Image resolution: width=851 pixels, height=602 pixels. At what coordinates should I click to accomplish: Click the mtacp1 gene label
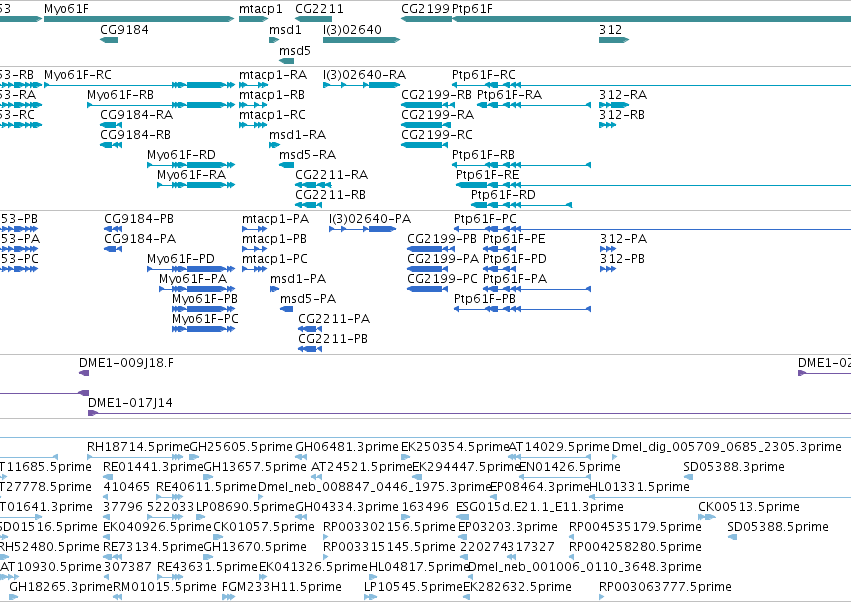[x=261, y=9]
